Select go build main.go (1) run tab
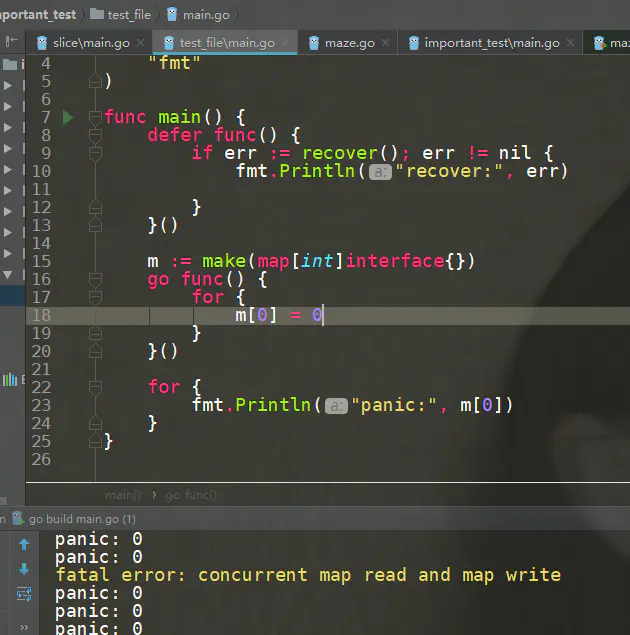 (x=82, y=519)
